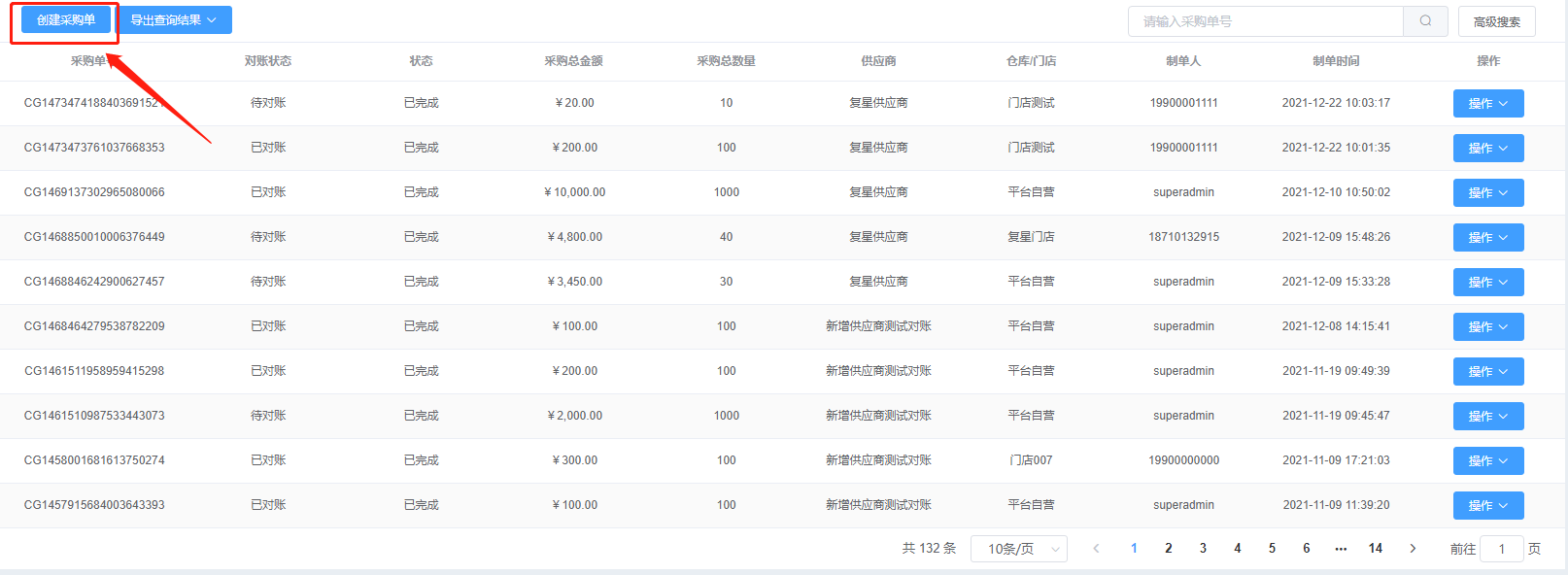Go to page 2 of results
Screen dimensions: 1568x575
[x=1169, y=549]
